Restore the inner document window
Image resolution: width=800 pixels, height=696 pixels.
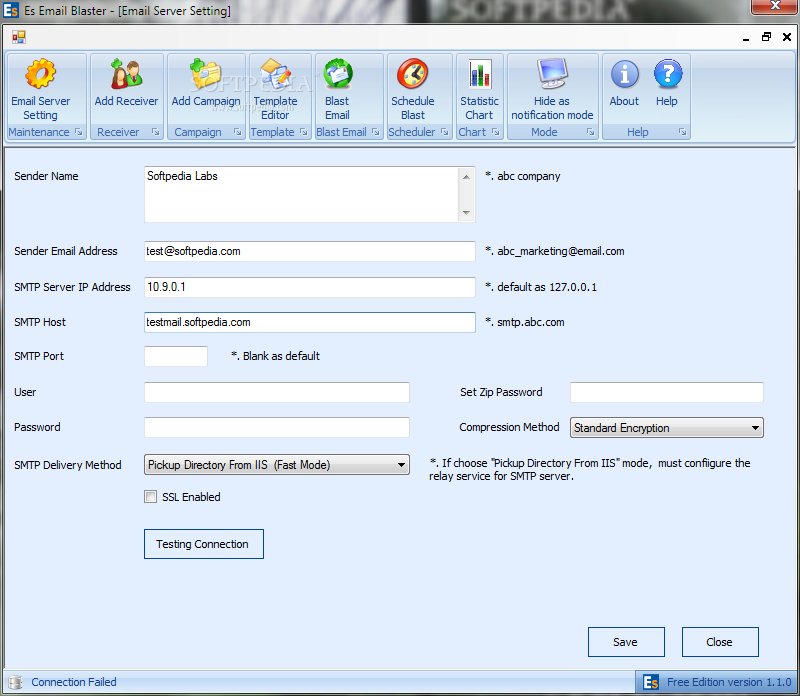coord(766,37)
